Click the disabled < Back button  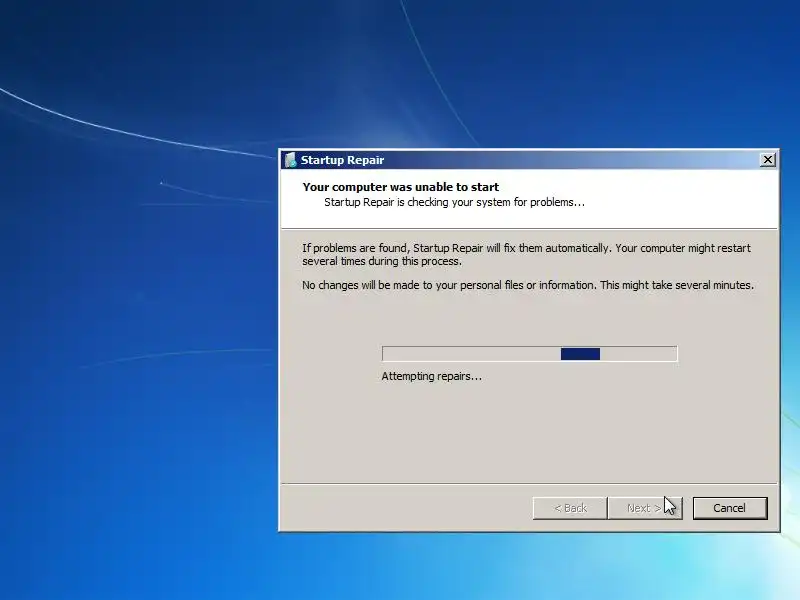570,508
